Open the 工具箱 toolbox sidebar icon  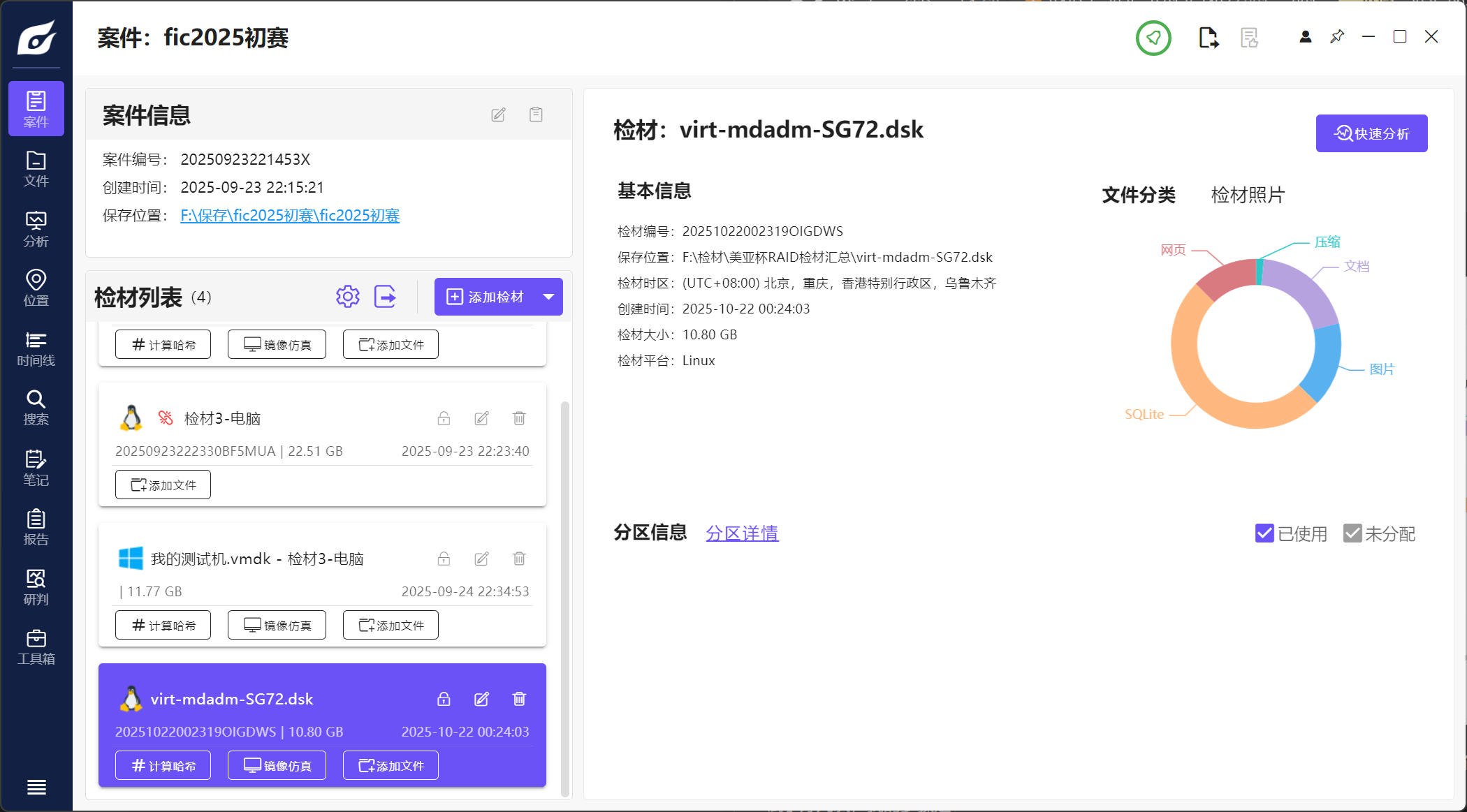36,647
